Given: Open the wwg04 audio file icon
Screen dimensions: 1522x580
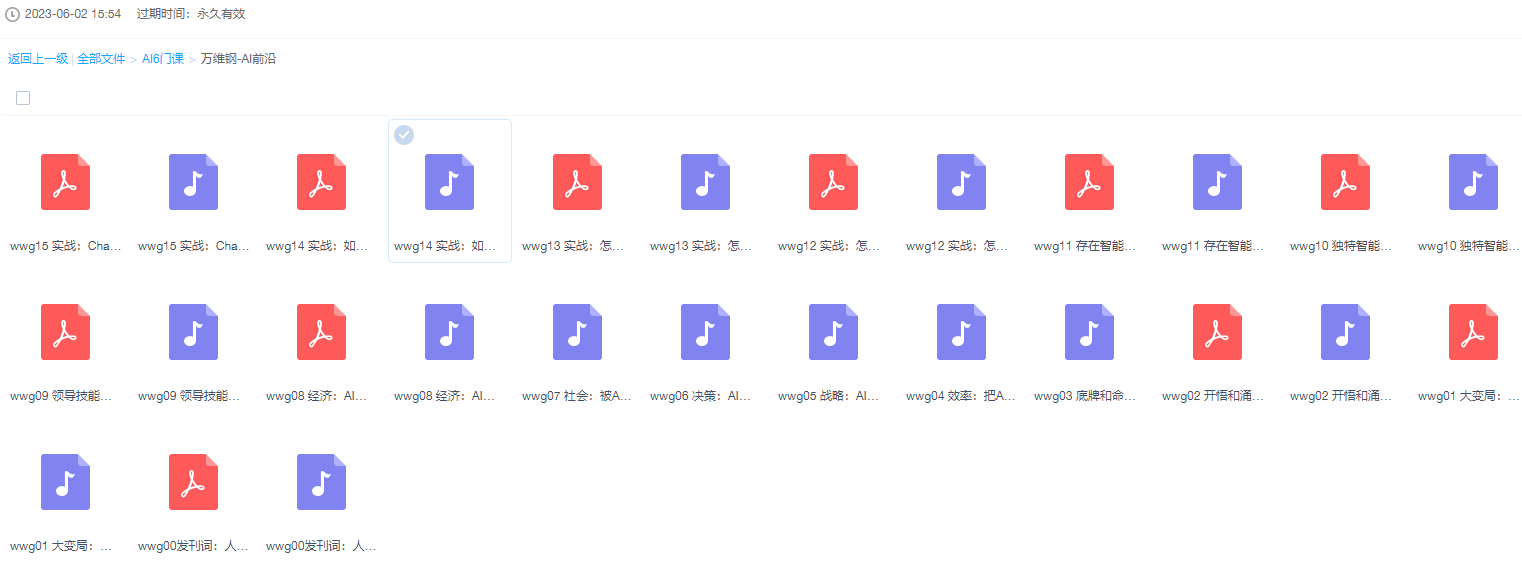Looking at the screenshot, I should [961, 332].
